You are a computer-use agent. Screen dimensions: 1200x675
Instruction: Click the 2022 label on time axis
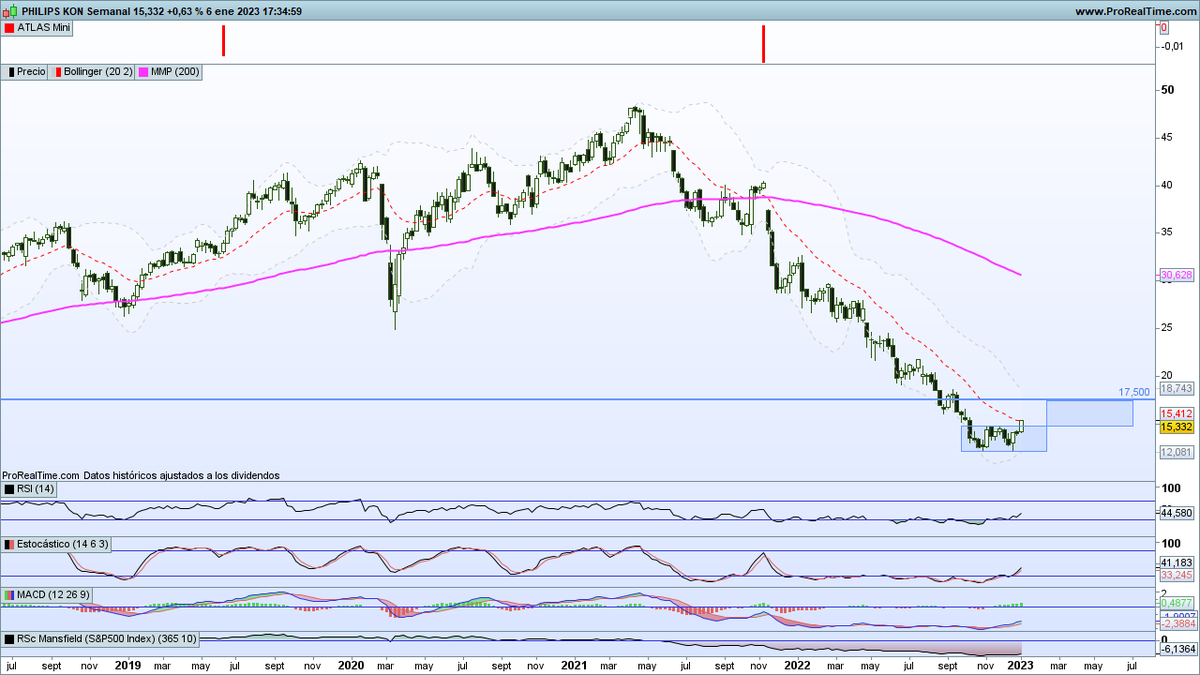(797, 664)
